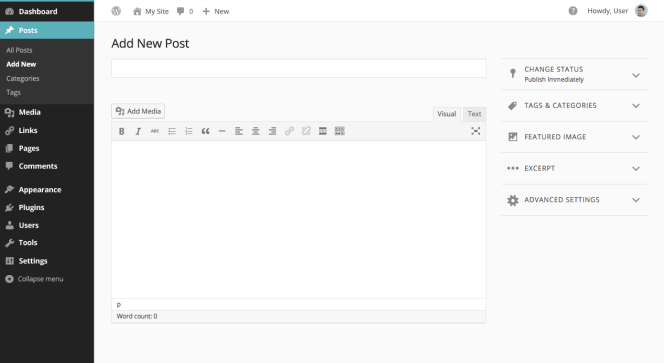664x363 pixels.
Task: Click the 'Word count: 0' text
Action: click(137, 316)
